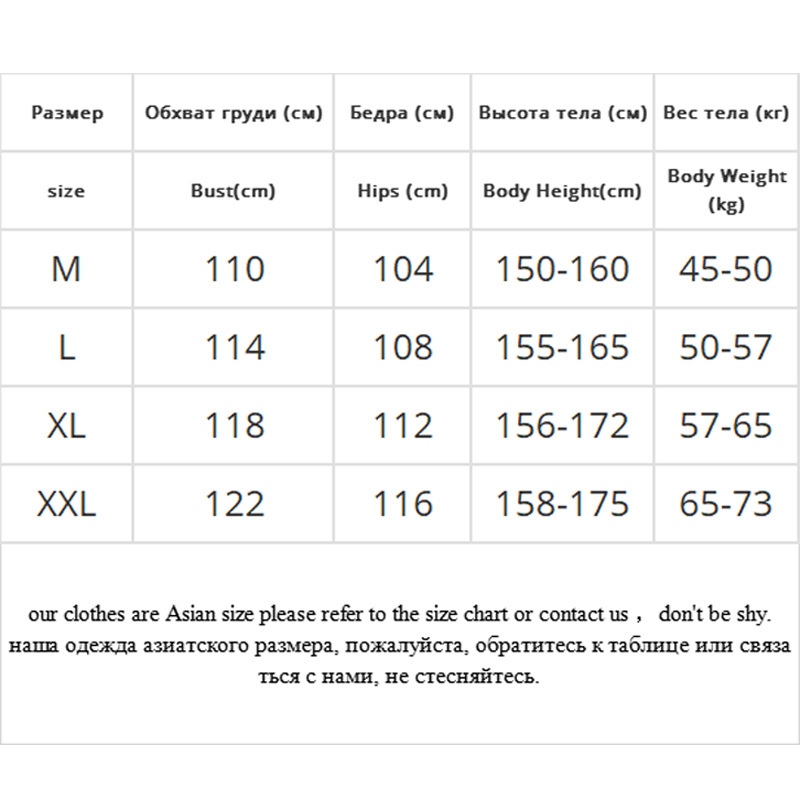Click the bust value 122
Image resolution: width=800 pixels, height=800 pixels.
tap(234, 504)
